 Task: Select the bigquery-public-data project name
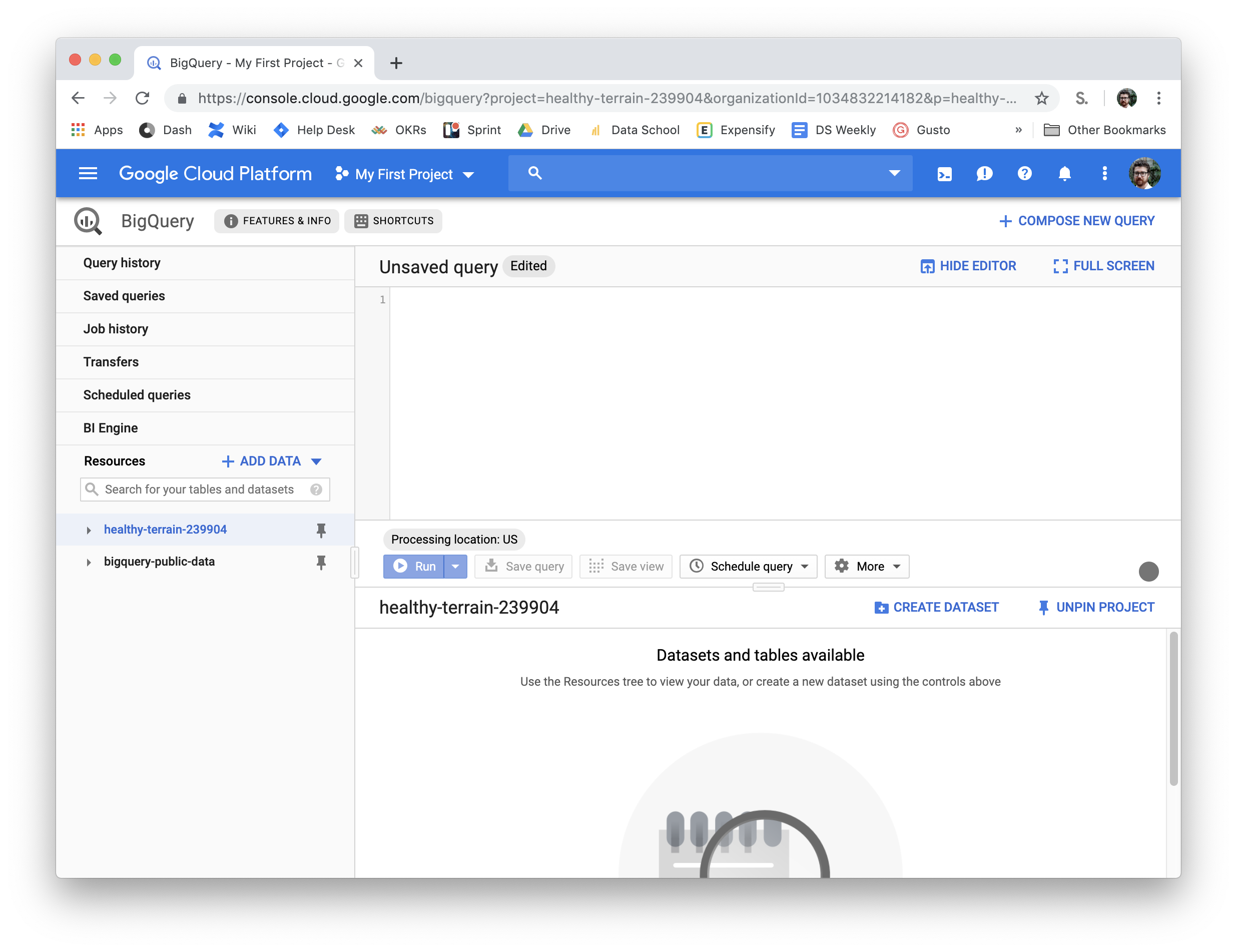pos(159,562)
